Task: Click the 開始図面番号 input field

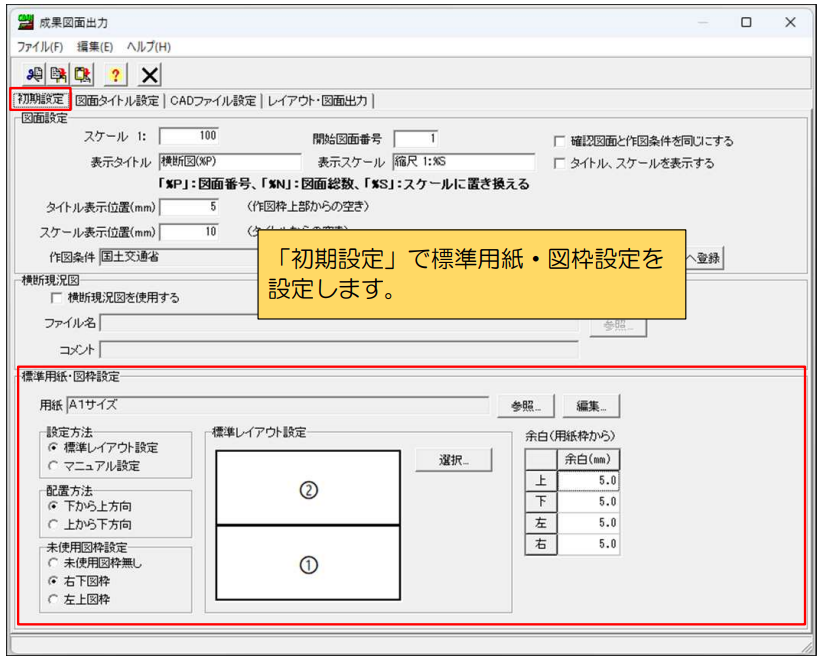Action: (x=416, y=139)
